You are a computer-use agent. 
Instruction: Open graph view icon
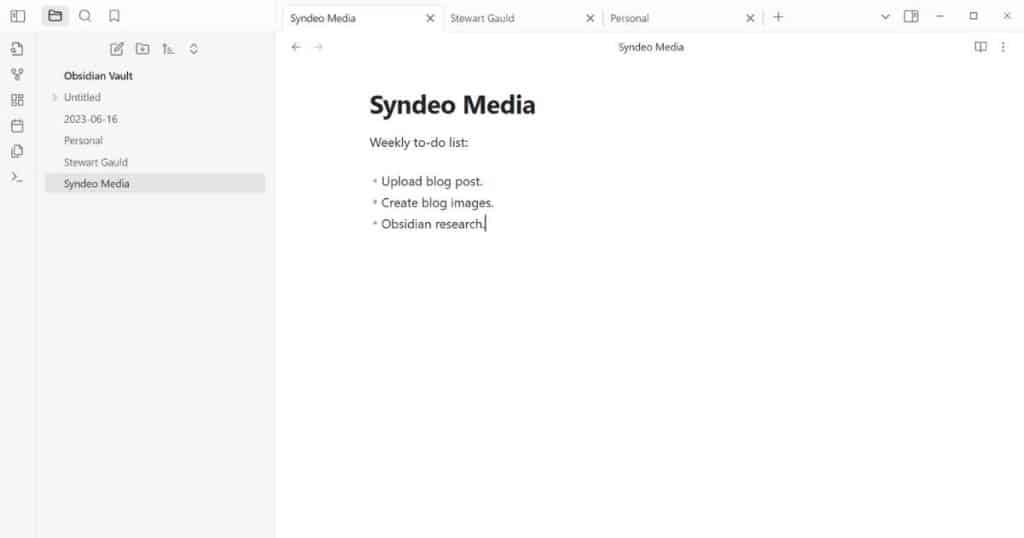click(x=18, y=74)
